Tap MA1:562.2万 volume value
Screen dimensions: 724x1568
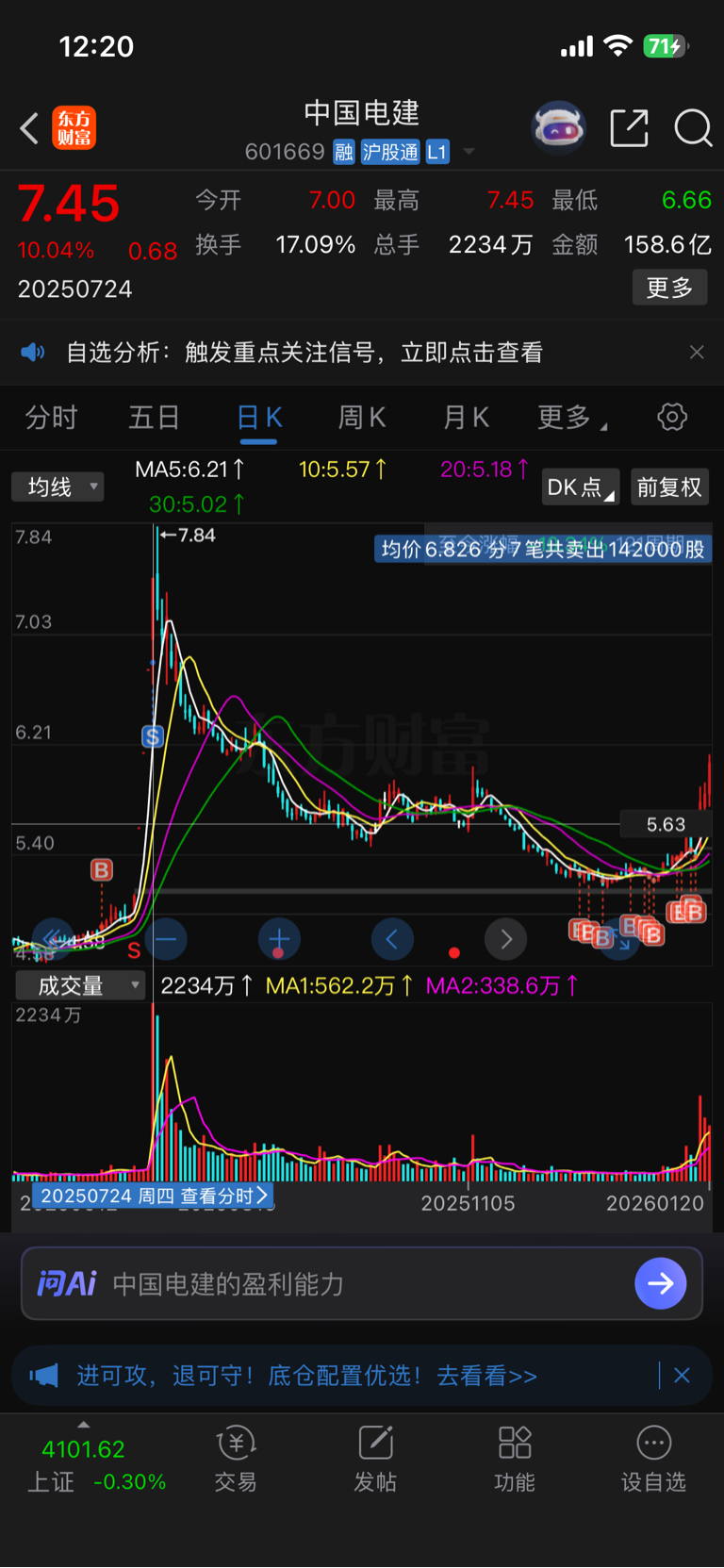(x=339, y=986)
